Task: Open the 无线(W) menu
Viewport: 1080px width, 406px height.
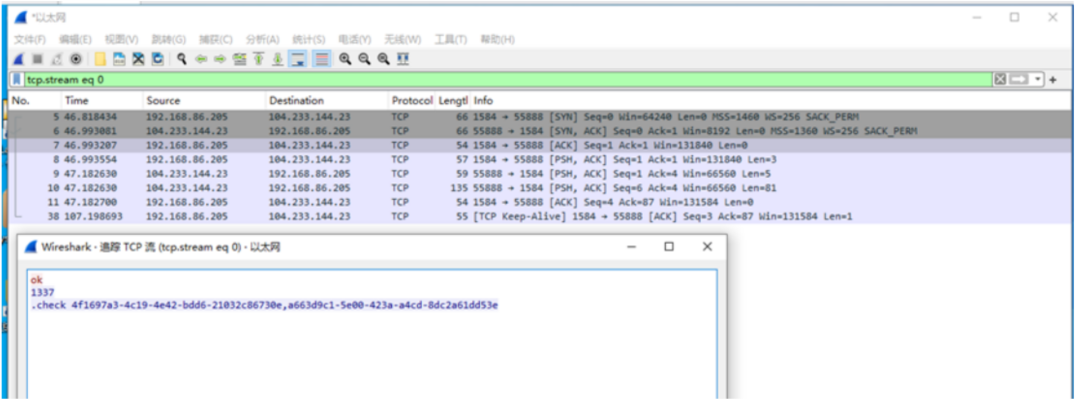Action: (403, 39)
